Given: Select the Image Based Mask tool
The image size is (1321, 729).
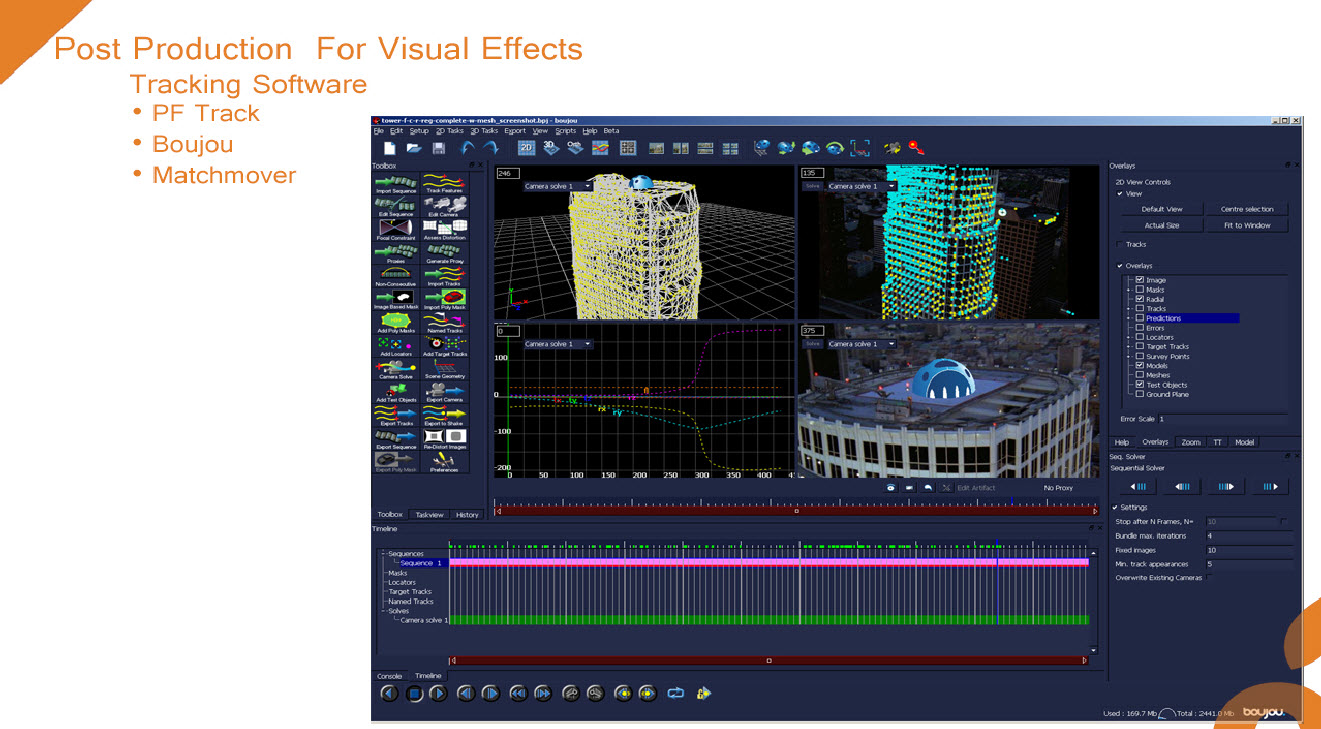Looking at the screenshot, I should (395, 298).
